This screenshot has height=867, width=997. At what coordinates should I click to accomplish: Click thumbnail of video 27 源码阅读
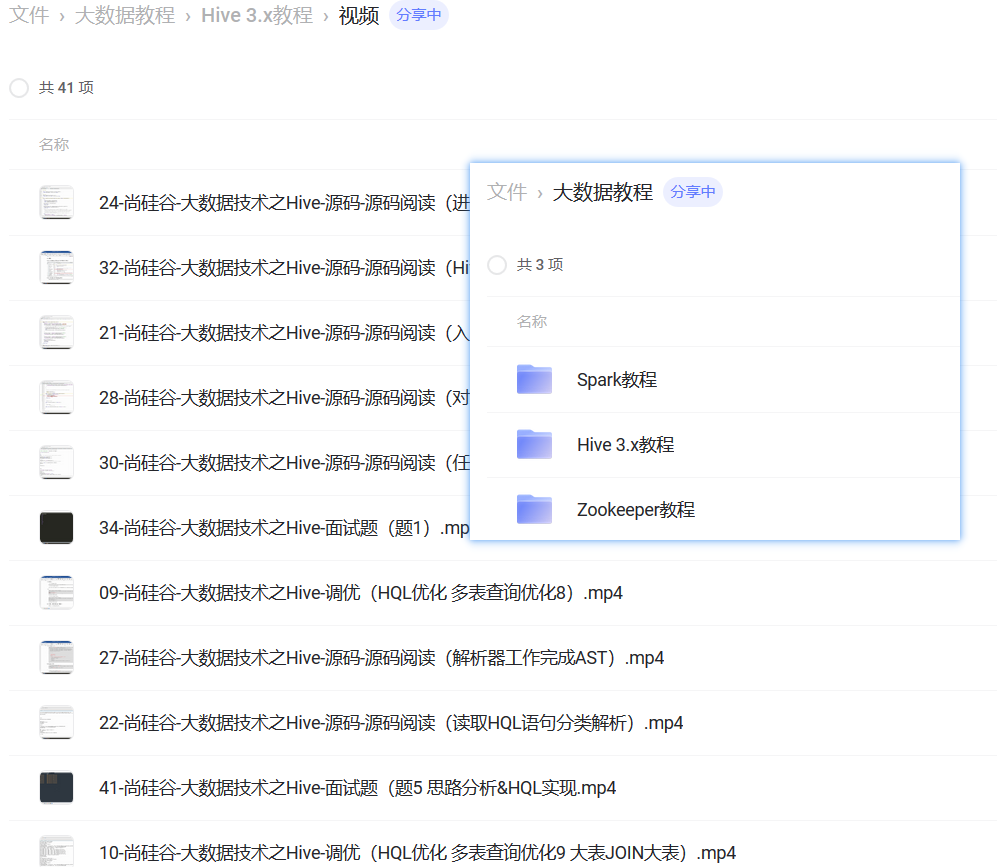point(57,657)
